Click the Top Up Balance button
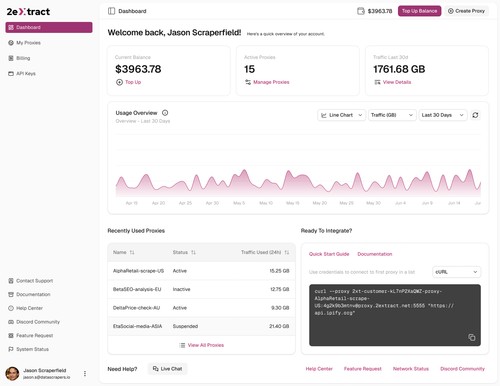500x386 pixels. 419,11
